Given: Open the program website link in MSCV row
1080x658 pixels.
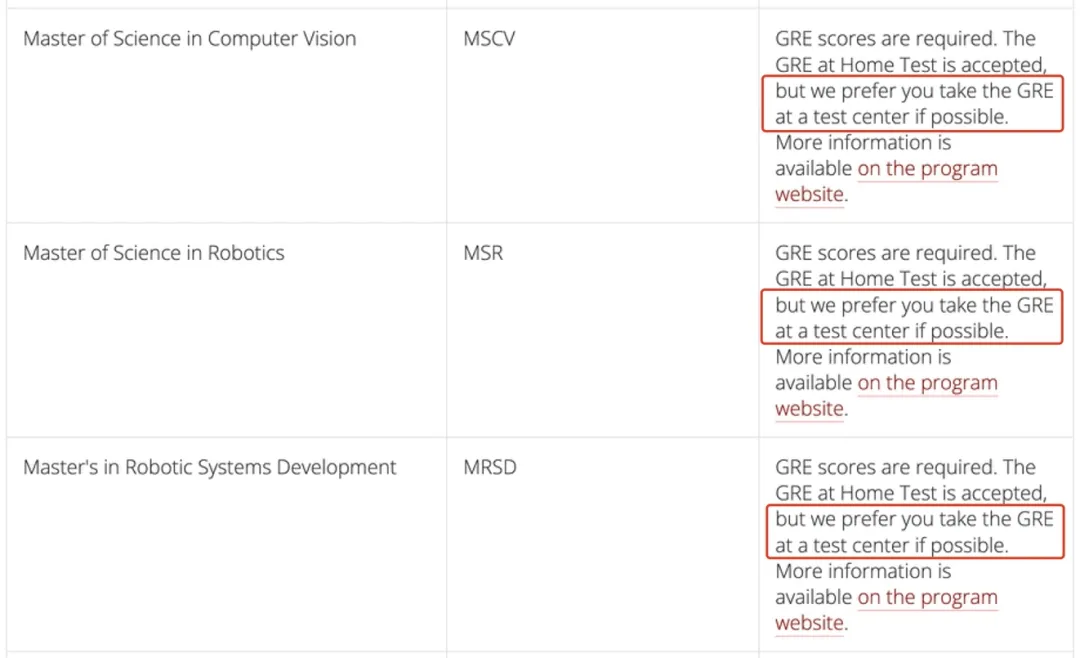Looking at the screenshot, I should click(x=927, y=169).
